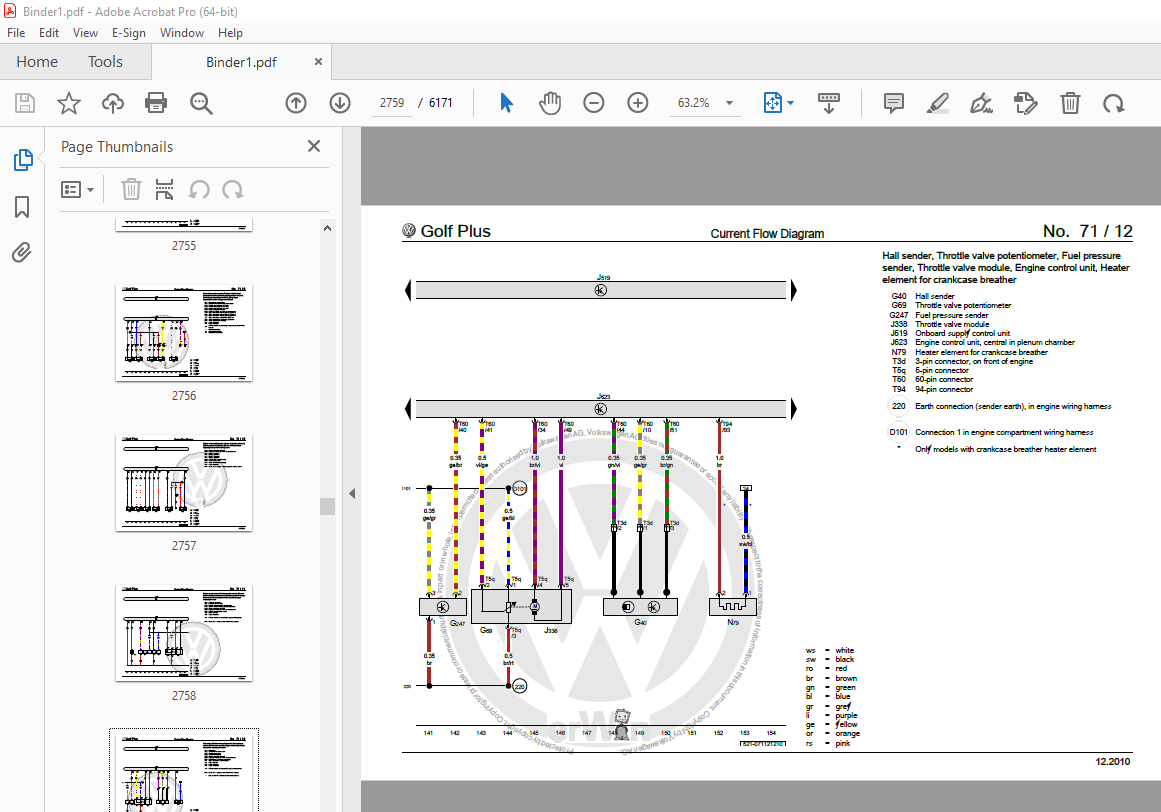The height and width of the screenshot is (812, 1161).
Task: Click the 2755 page label
Action: [x=184, y=246]
